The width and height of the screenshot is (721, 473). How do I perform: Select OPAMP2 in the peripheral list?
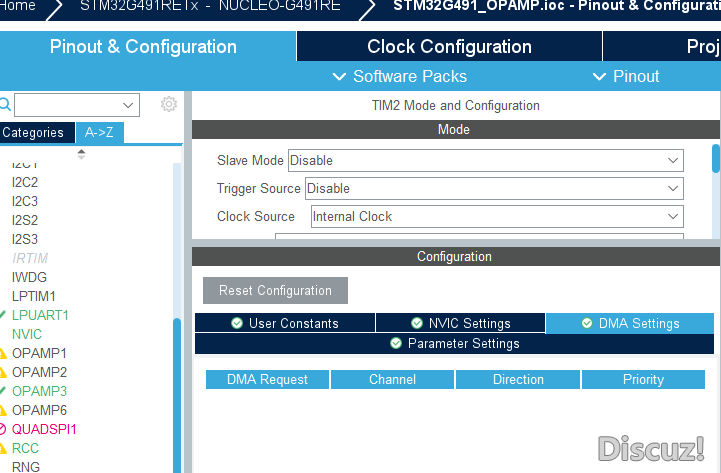click(x=39, y=372)
